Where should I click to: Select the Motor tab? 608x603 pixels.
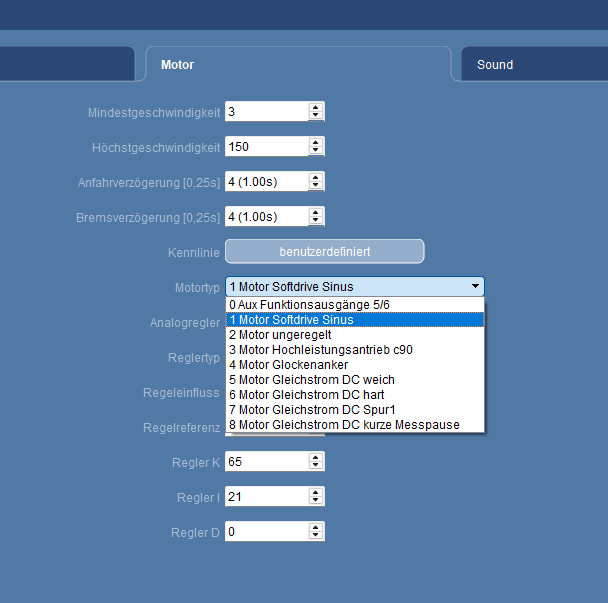pyautogui.click(x=178, y=65)
